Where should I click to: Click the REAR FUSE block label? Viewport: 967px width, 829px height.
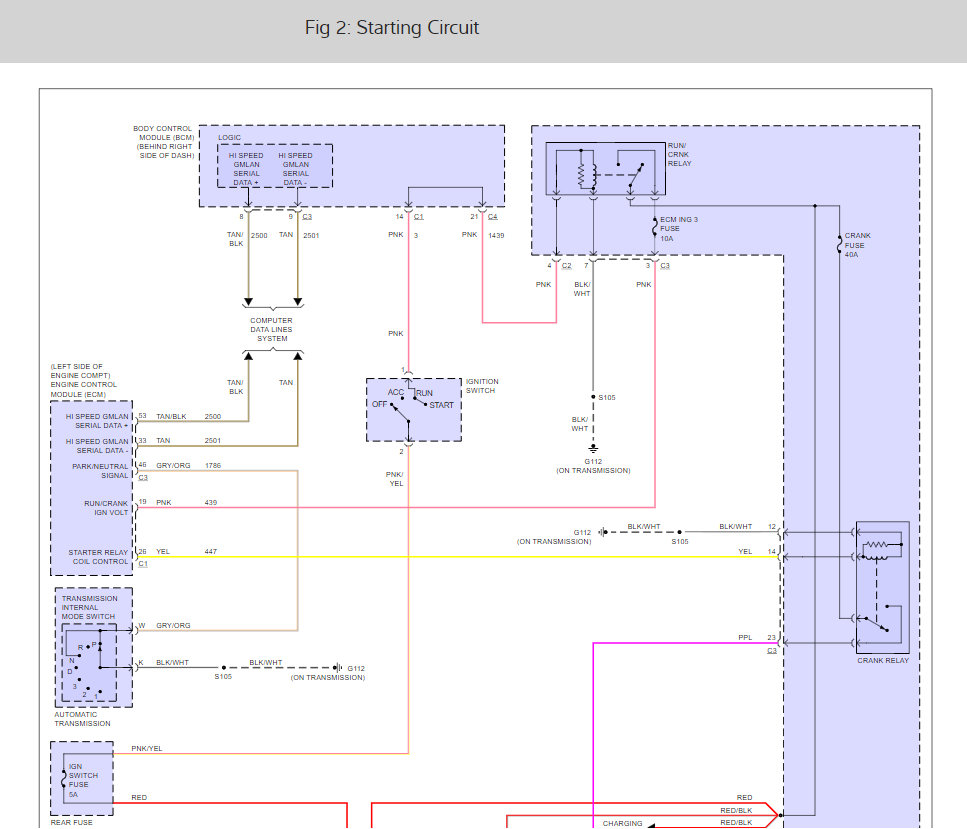[x=70, y=822]
